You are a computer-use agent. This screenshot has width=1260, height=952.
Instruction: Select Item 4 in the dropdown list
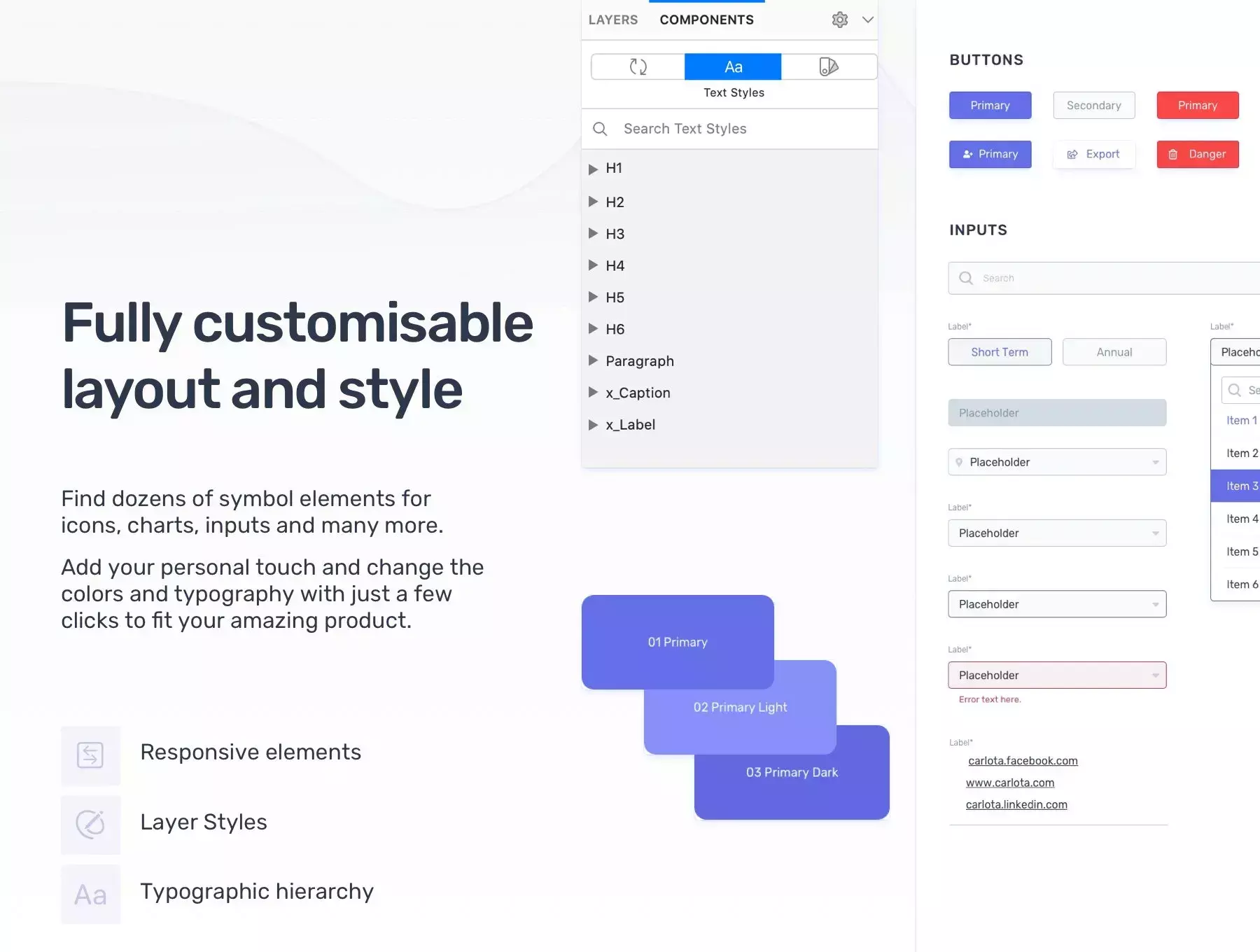[x=1236, y=519]
